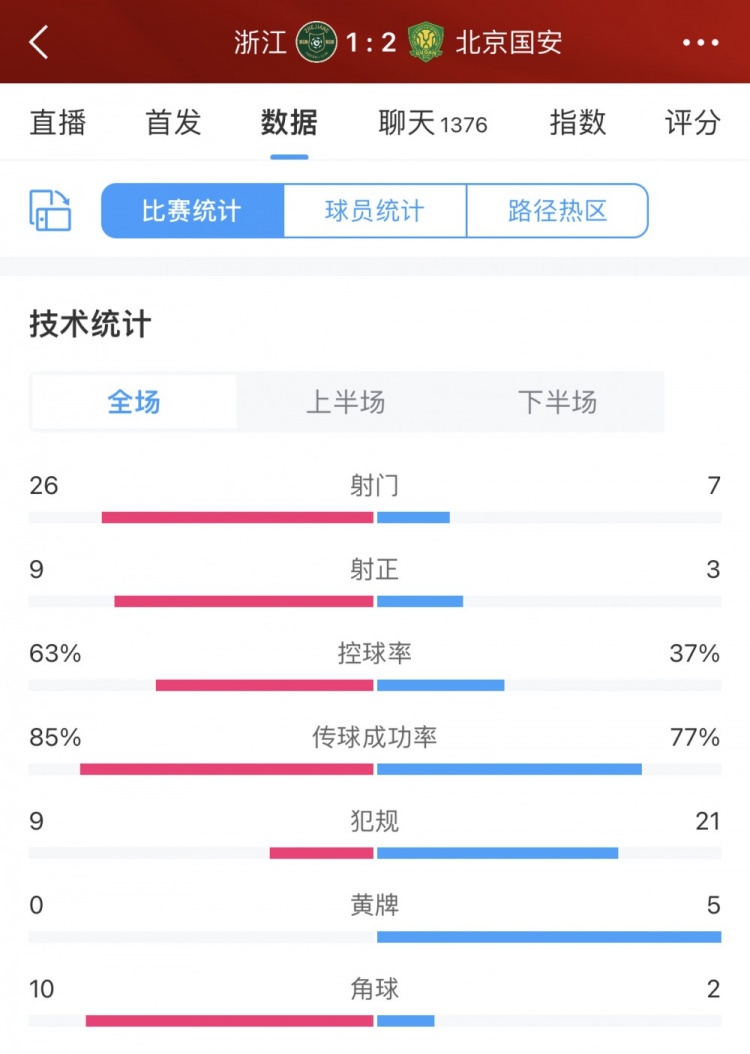Screen dimensions: 750x1054
Task: Open the 评分 ratings tab
Action: pos(693,123)
